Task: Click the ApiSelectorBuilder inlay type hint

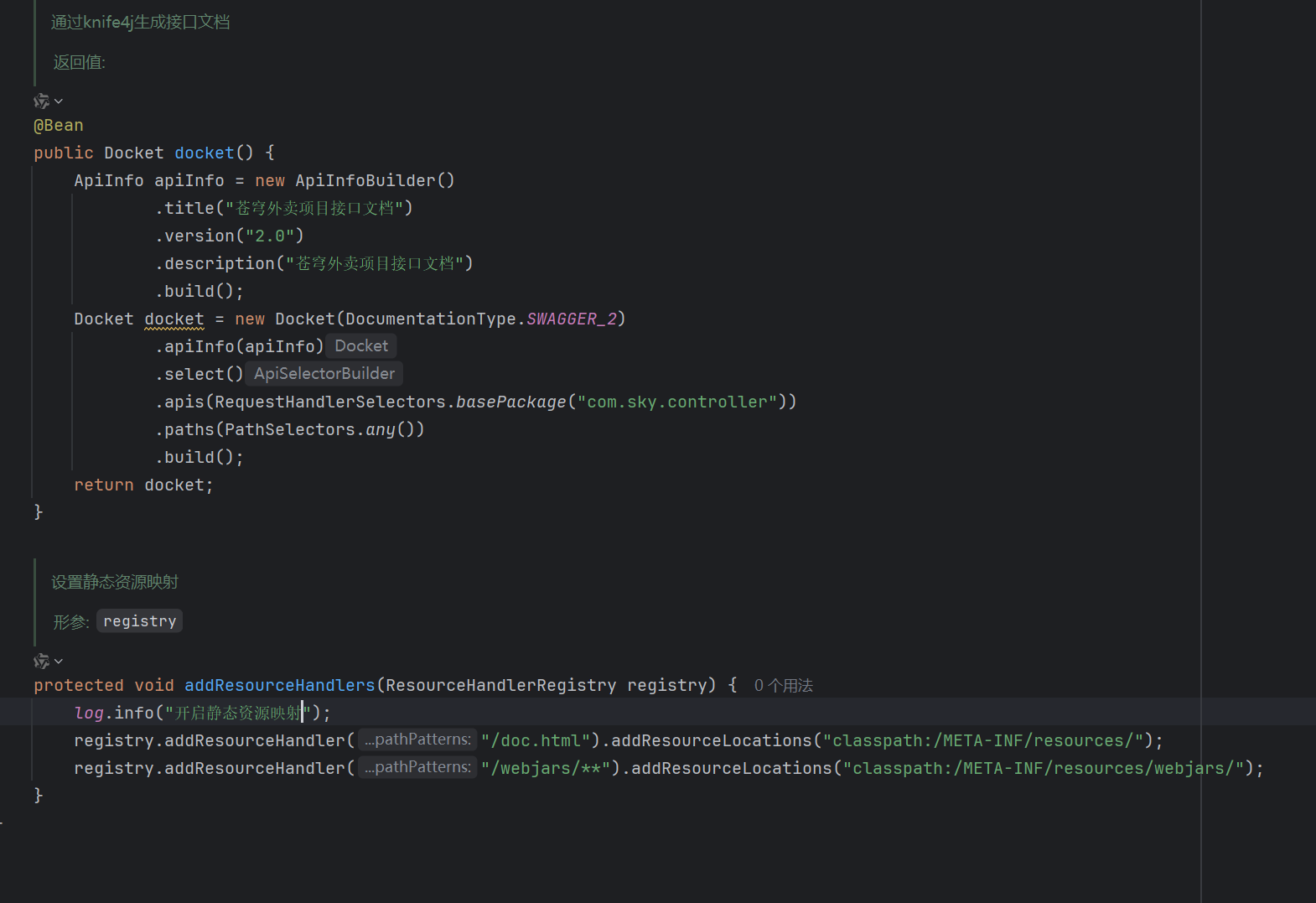Action: [x=324, y=374]
